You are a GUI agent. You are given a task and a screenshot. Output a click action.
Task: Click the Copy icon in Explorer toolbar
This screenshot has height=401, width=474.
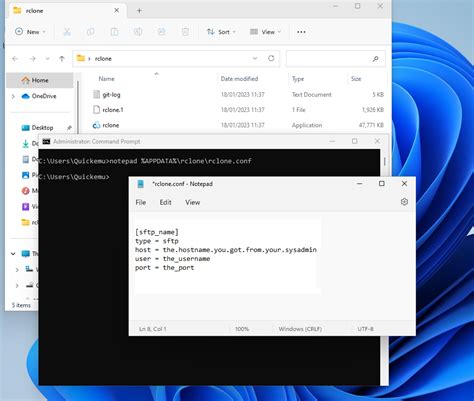(x=90, y=32)
